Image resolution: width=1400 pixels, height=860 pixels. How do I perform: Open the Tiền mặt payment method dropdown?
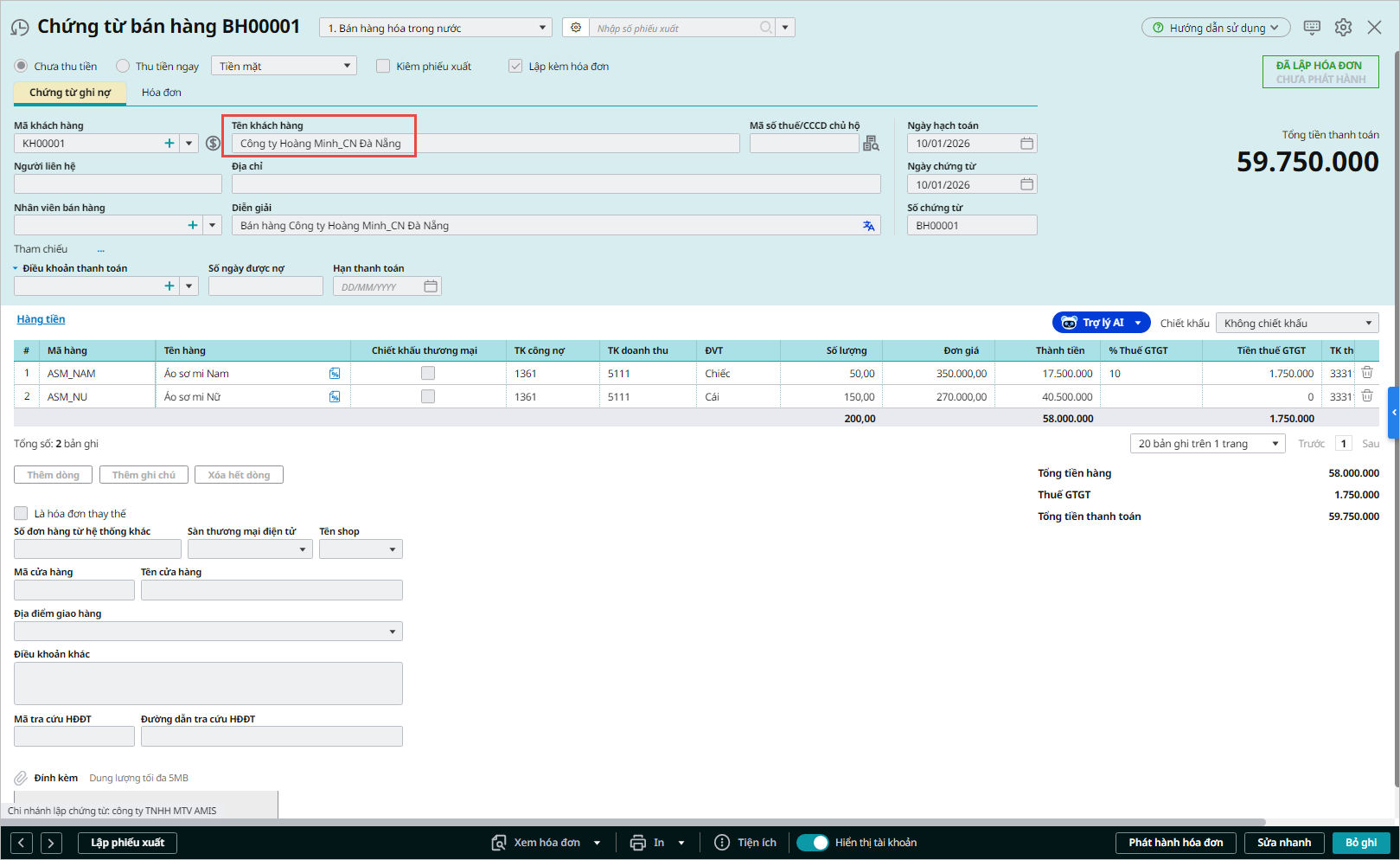[284, 67]
